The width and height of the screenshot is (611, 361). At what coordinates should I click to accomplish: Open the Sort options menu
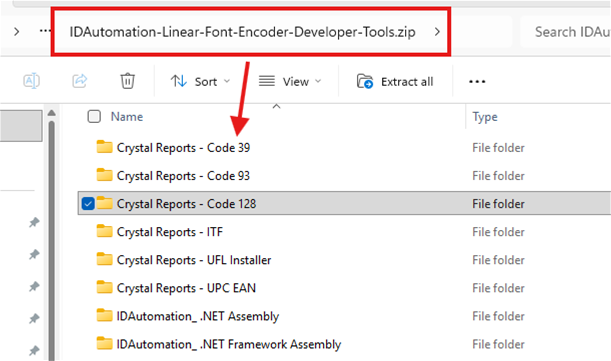point(200,81)
